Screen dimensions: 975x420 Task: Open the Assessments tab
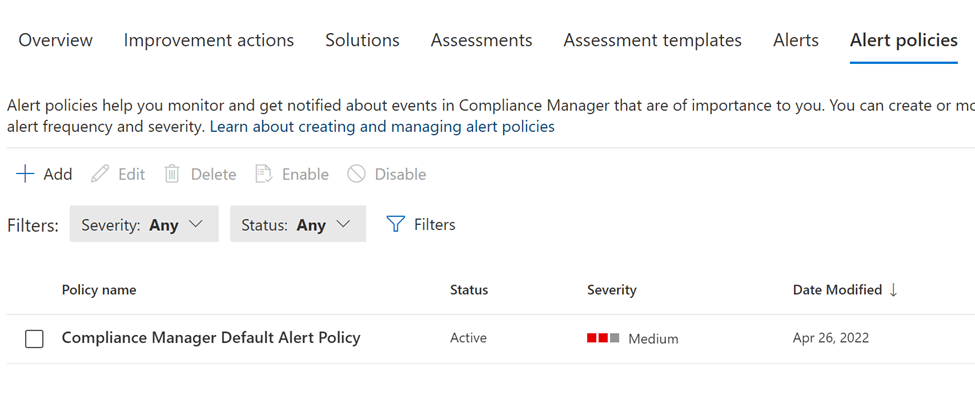[481, 40]
